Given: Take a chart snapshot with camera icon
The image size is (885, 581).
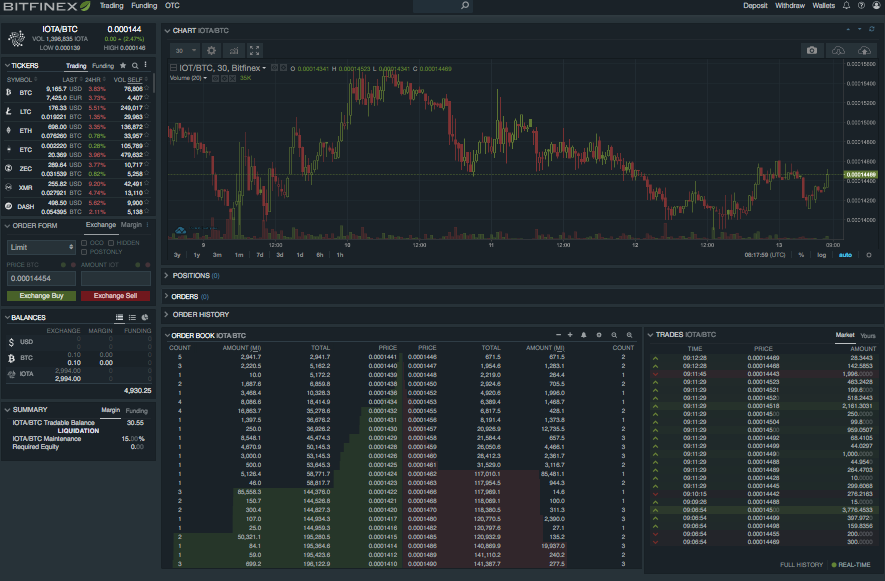Looking at the screenshot, I should point(812,50).
